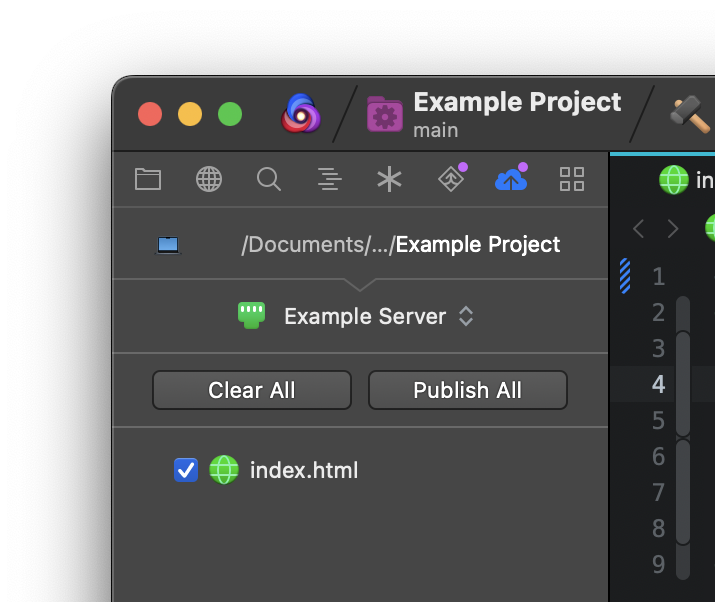Navigate back with the left chevron
Viewport: 715px width, 602px height.
pos(638,228)
